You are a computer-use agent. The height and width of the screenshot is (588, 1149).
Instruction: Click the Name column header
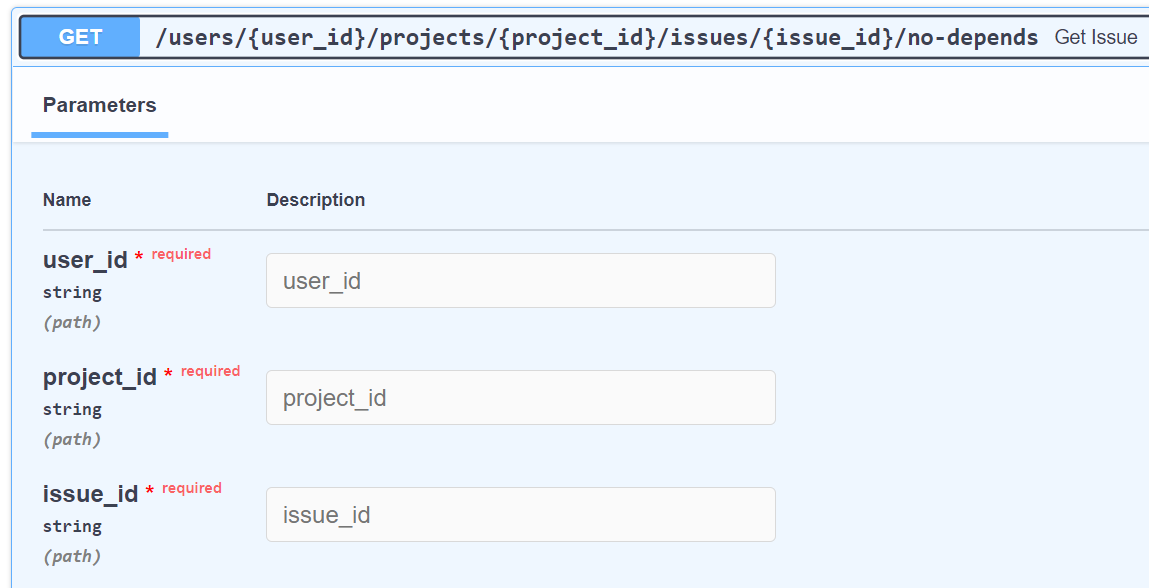[x=66, y=199]
